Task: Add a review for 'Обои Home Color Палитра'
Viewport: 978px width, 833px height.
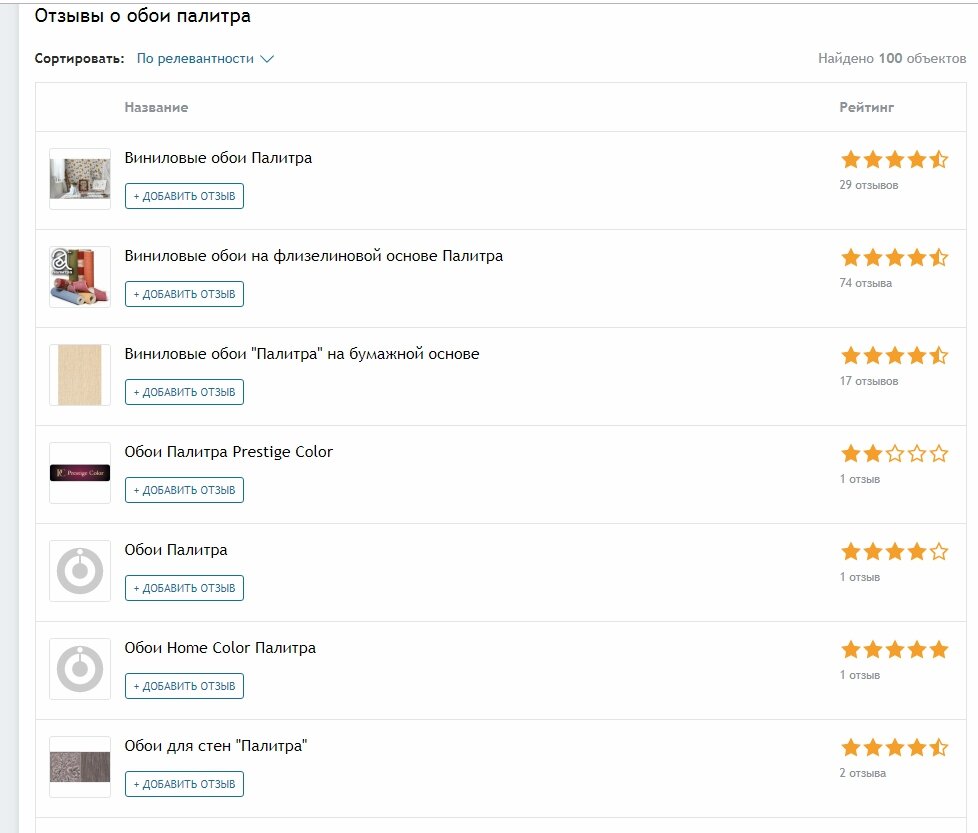Action: [184, 686]
